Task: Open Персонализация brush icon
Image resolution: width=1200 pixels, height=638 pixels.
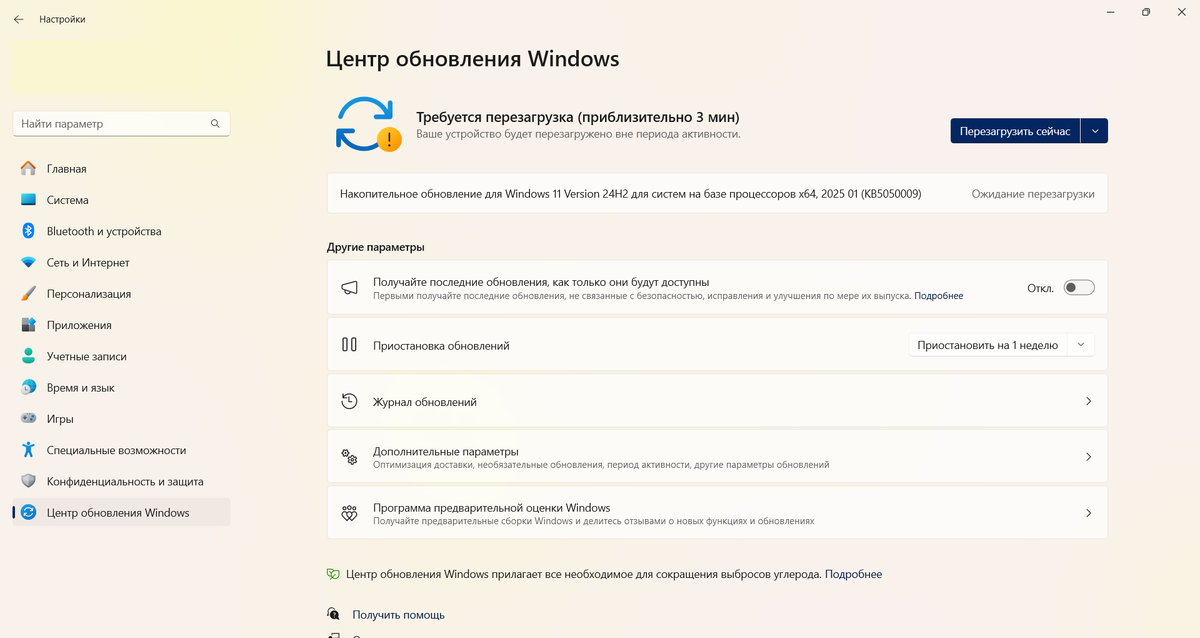Action: click(28, 294)
